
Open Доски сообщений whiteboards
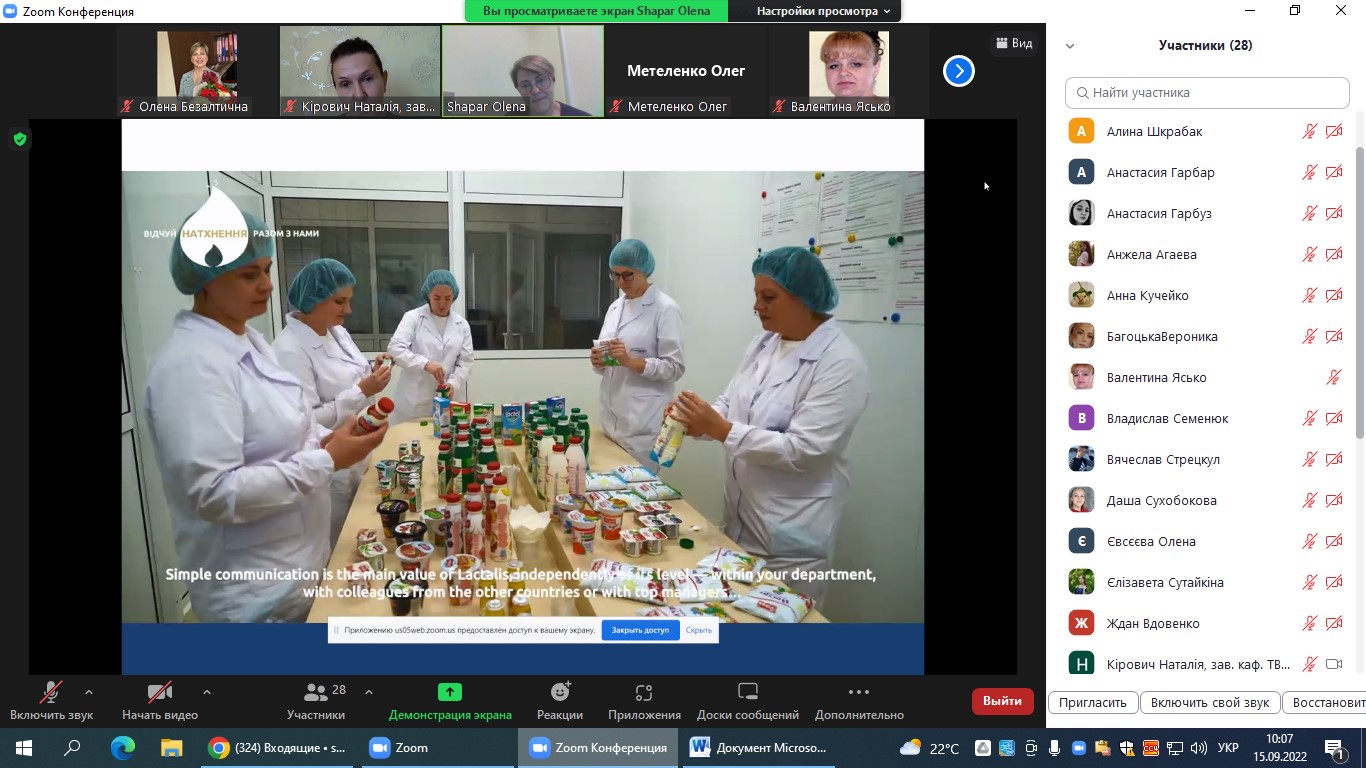pyautogui.click(x=748, y=700)
